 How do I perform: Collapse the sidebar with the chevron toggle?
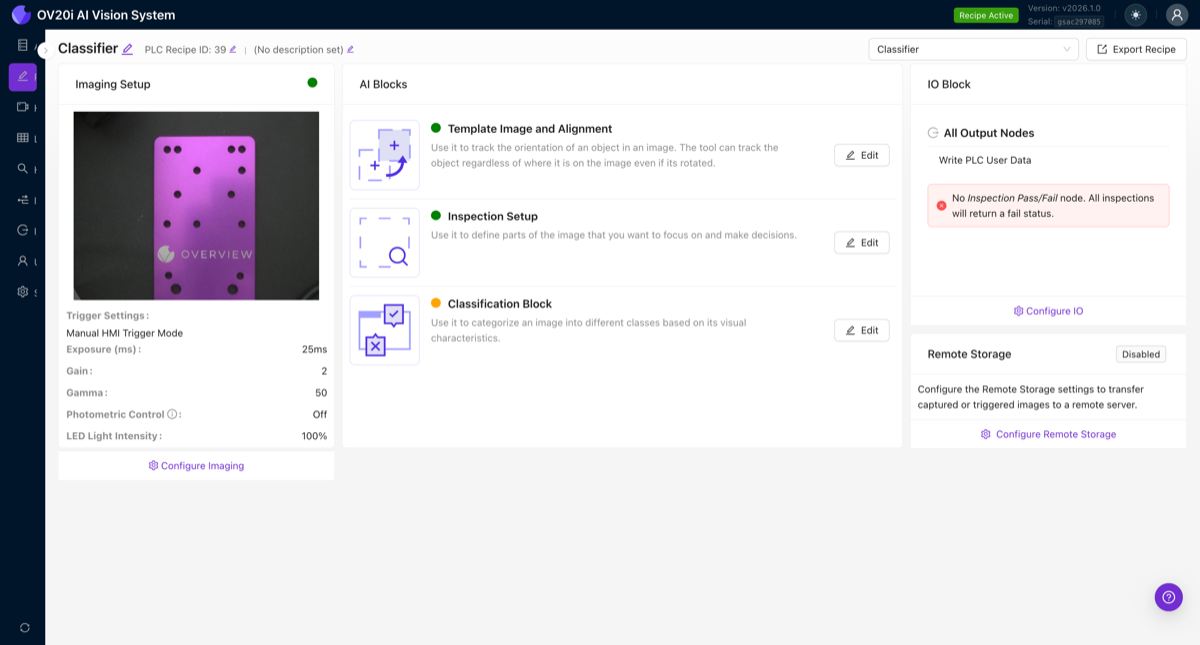tap(46, 50)
